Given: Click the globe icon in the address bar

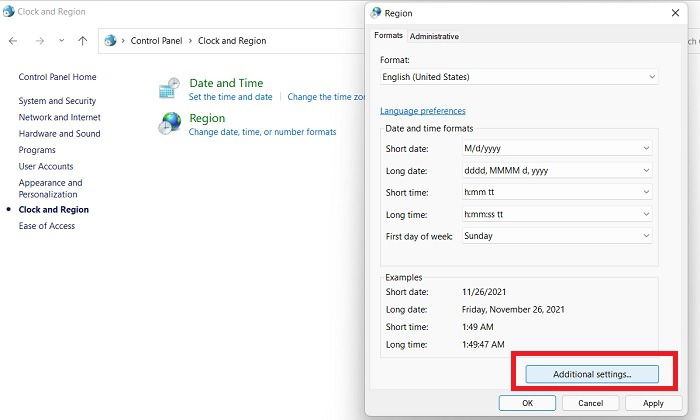Looking at the screenshot, I should [110, 41].
